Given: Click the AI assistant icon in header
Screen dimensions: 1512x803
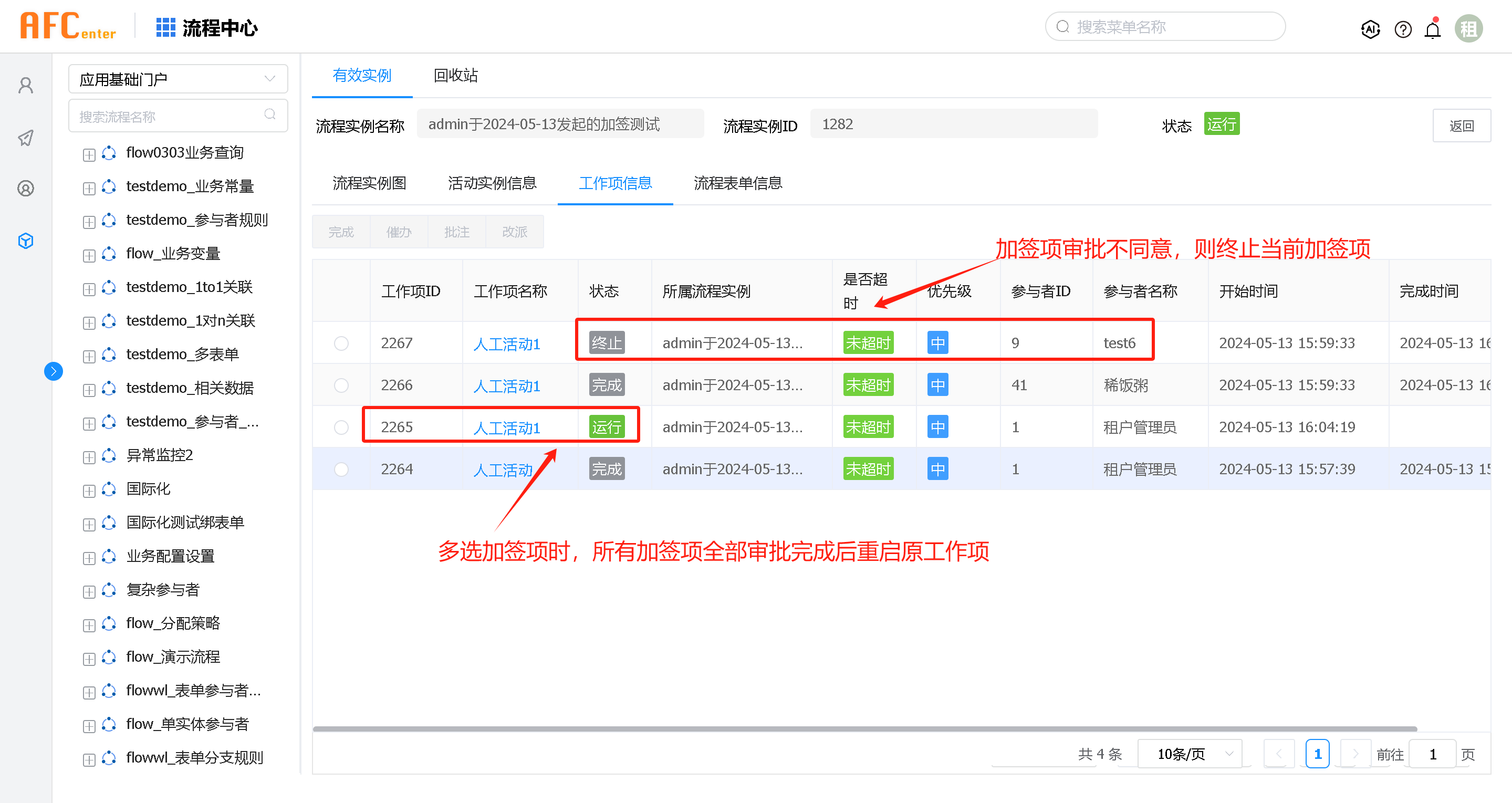Looking at the screenshot, I should pyautogui.click(x=1370, y=29).
